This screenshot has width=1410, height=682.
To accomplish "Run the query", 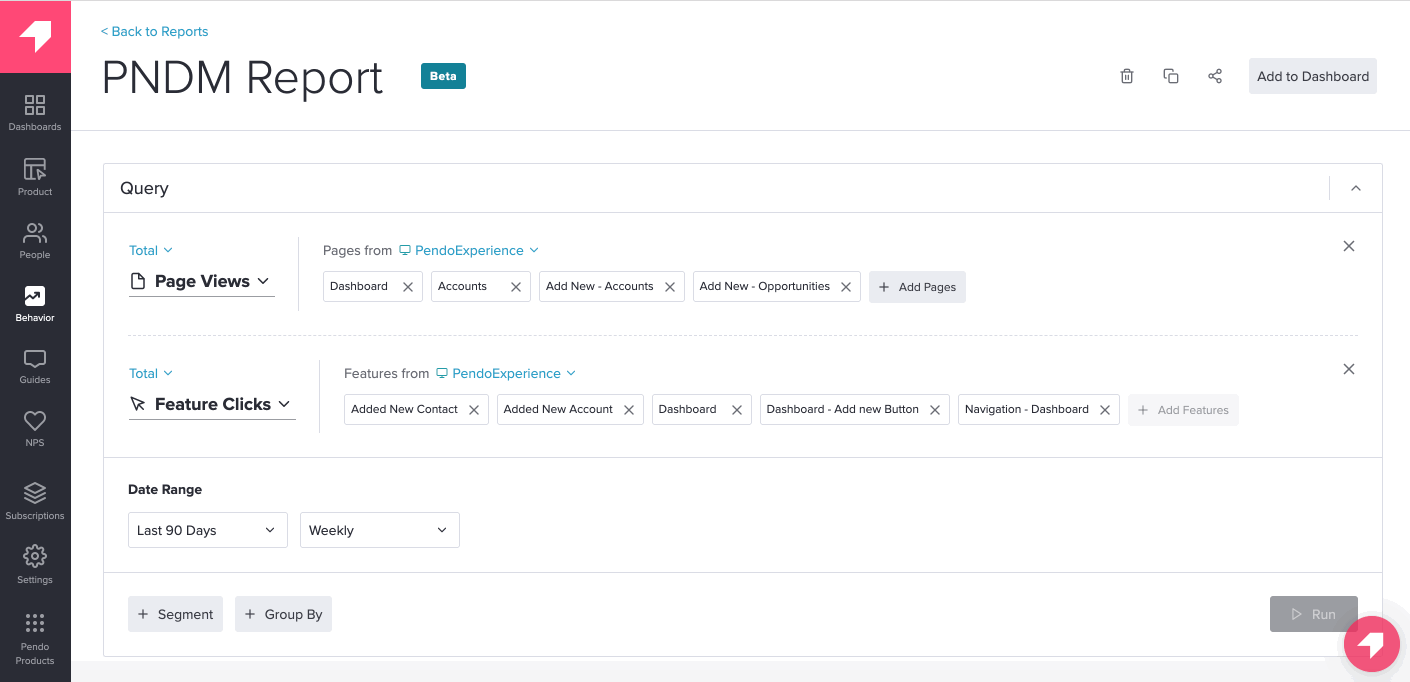I will tap(1314, 614).
